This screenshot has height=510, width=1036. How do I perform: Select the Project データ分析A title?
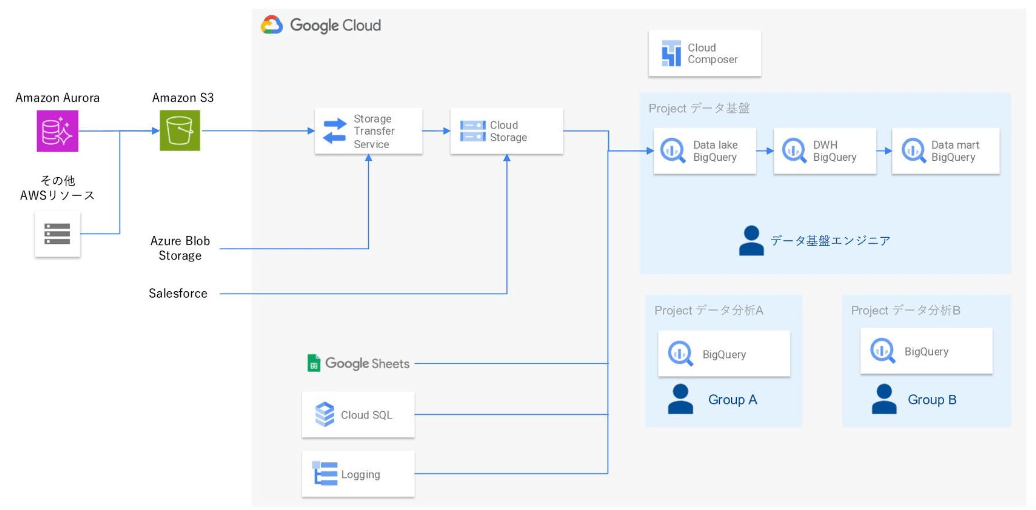(709, 310)
